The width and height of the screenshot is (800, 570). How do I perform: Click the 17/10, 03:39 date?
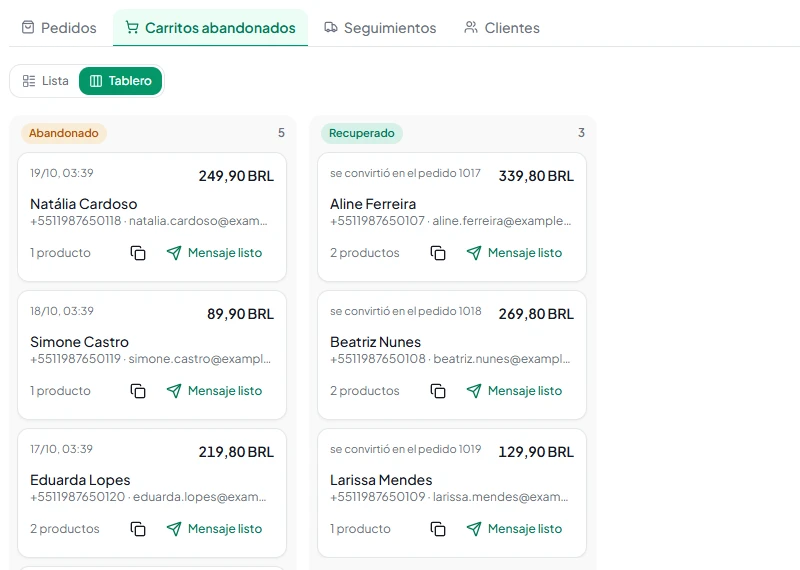(x=61, y=449)
